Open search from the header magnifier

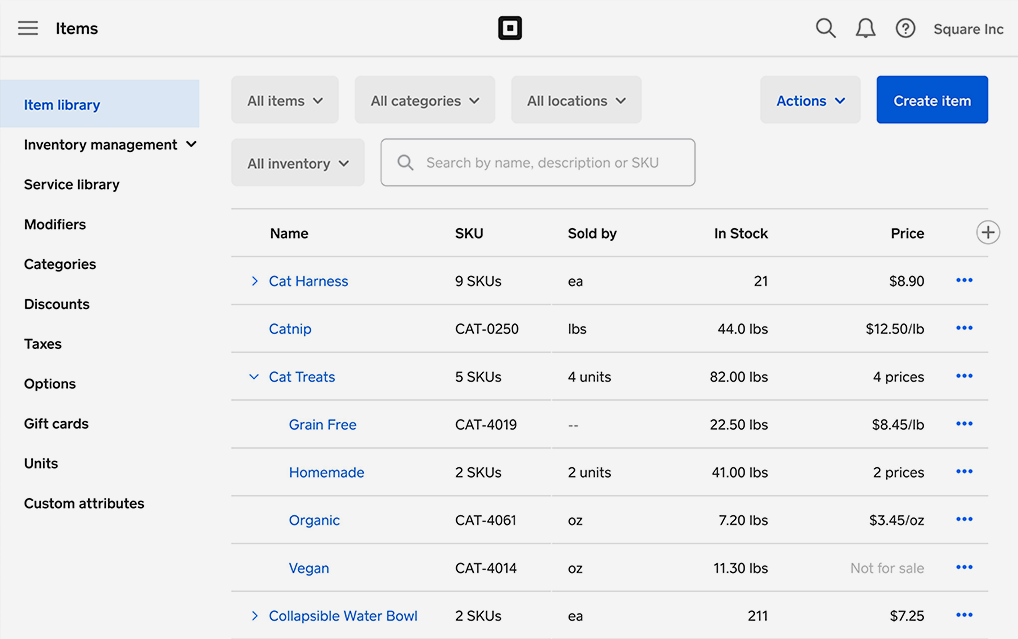tap(825, 28)
